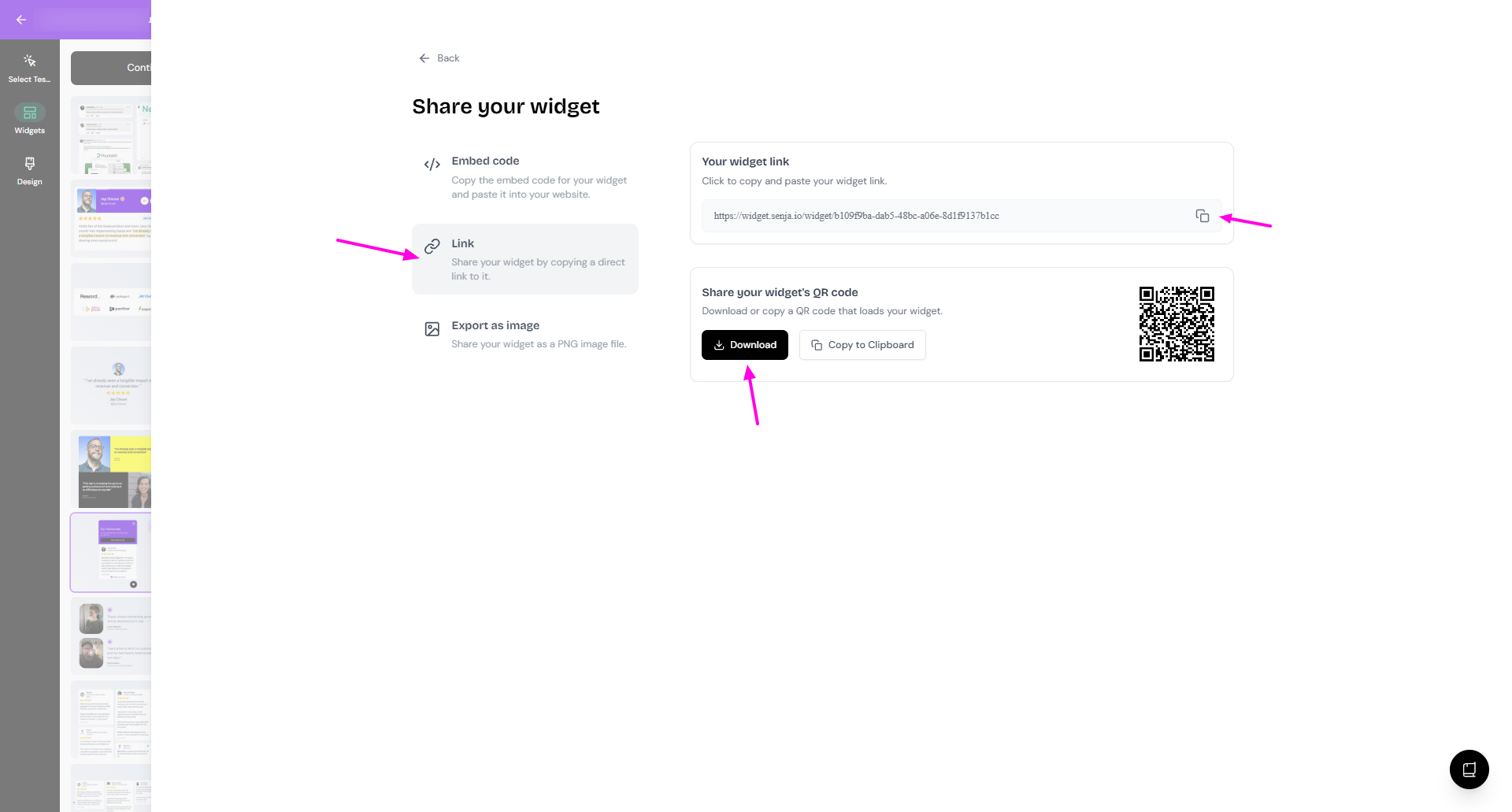The image size is (1512, 812).
Task: Open the Design sidebar section
Action: click(29, 170)
